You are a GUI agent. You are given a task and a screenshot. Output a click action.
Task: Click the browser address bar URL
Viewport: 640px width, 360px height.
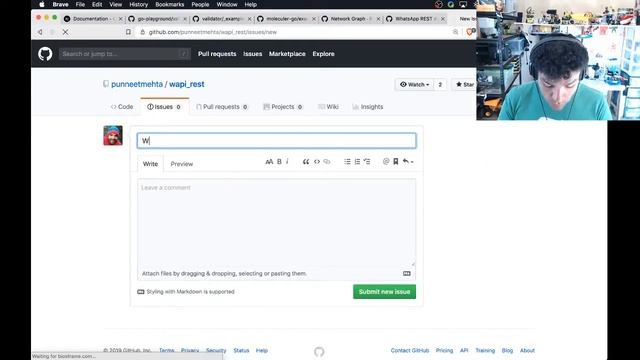tap(213, 32)
